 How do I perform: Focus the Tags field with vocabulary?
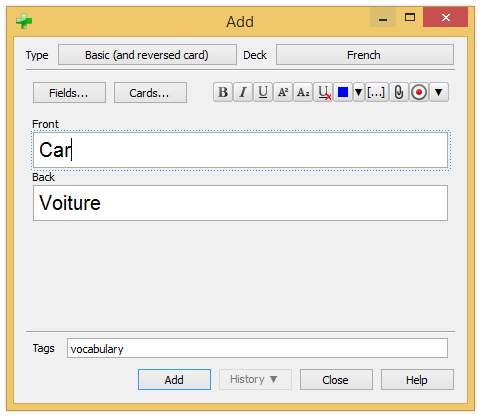tap(257, 348)
